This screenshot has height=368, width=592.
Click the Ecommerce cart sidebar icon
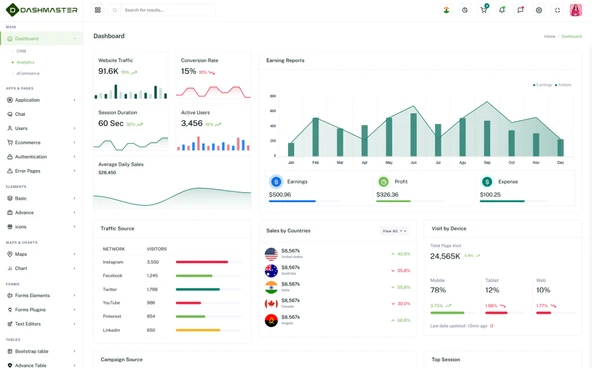(x=10, y=143)
